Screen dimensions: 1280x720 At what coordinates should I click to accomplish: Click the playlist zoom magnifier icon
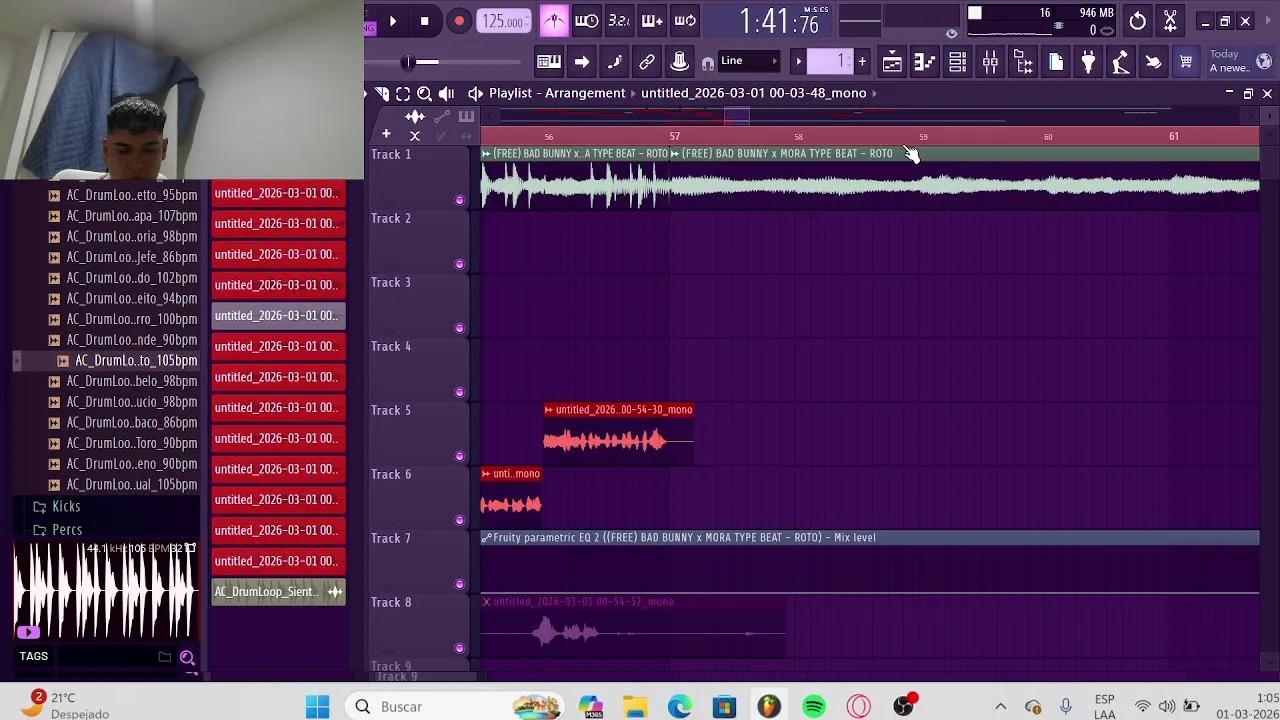click(424, 93)
